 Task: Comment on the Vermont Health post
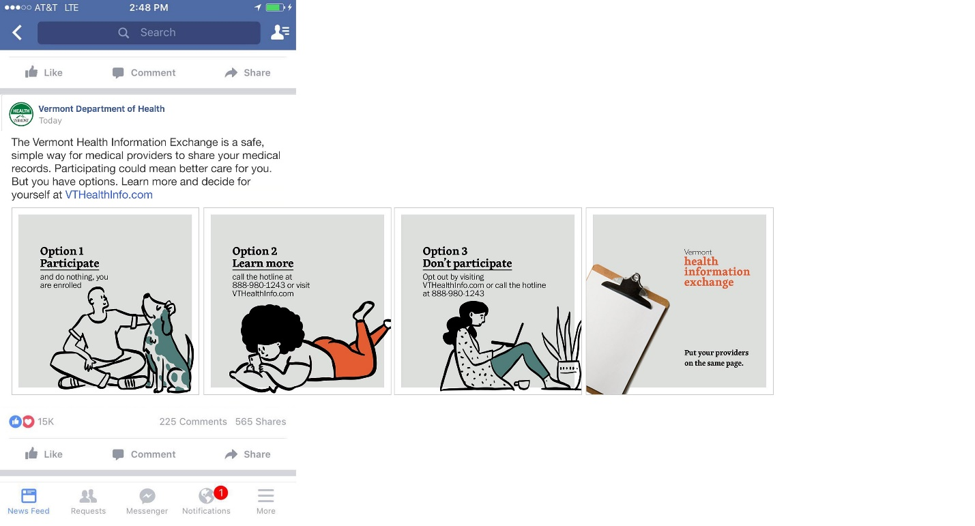pyautogui.click(x=144, y=454)
